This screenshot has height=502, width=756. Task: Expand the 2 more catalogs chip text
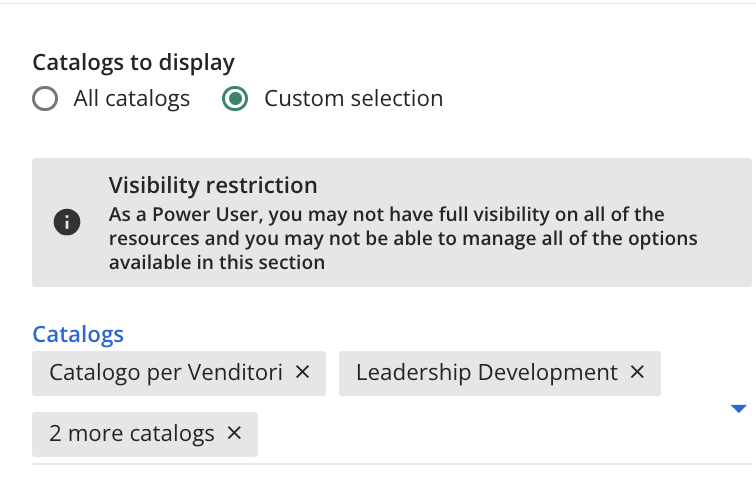pos(132,434)
